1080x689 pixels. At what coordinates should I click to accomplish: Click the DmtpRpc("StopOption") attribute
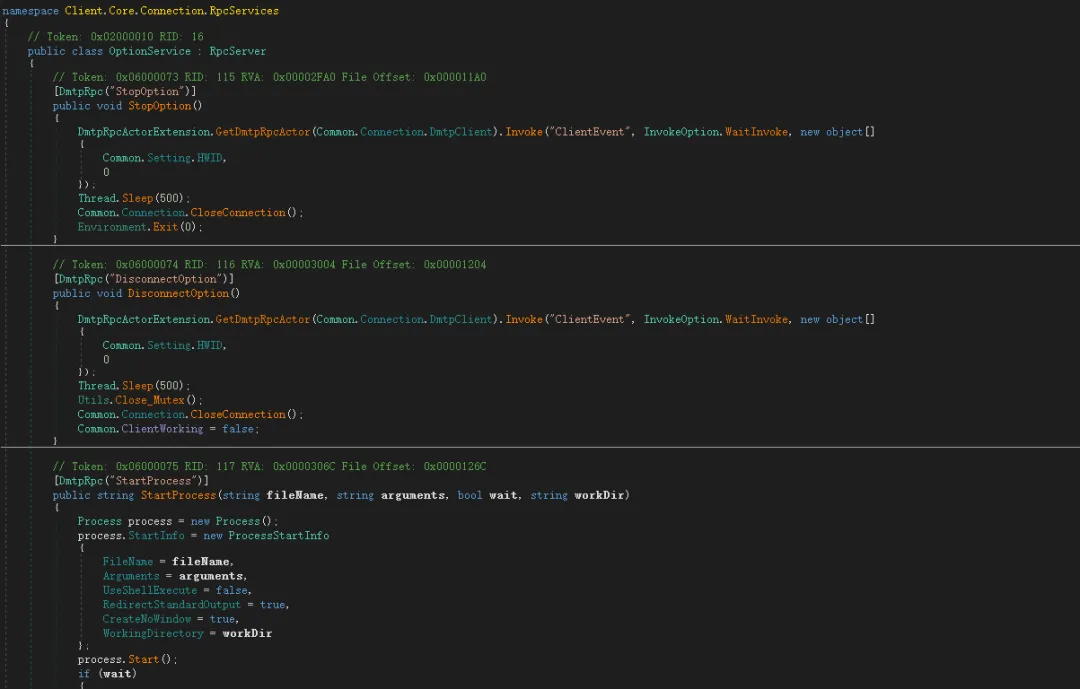125,92
